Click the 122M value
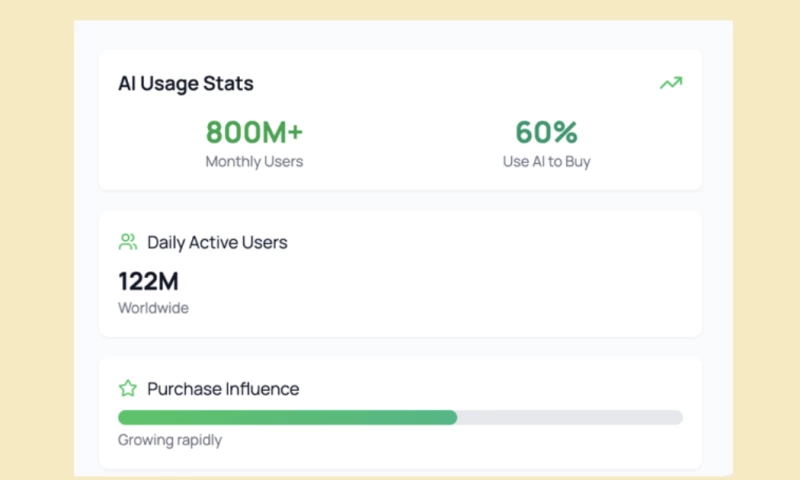 [x=148, y=282]
